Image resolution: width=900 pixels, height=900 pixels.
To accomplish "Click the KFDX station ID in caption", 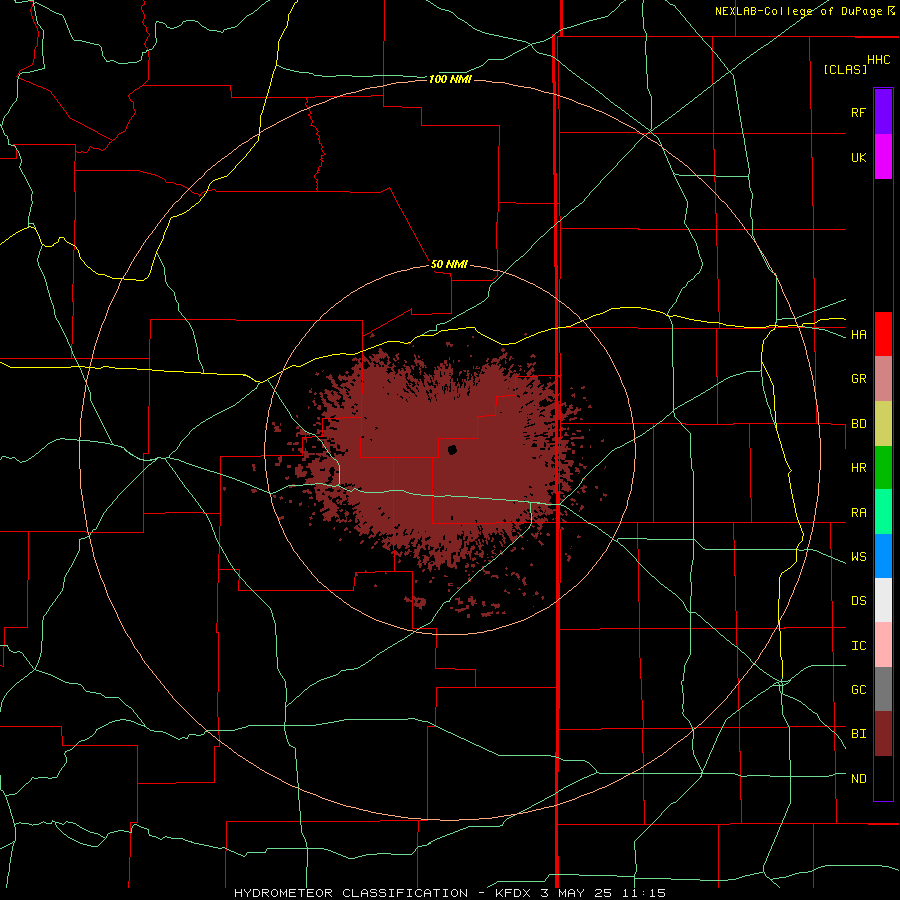I will pyautogui.click(x=513, y=893).
